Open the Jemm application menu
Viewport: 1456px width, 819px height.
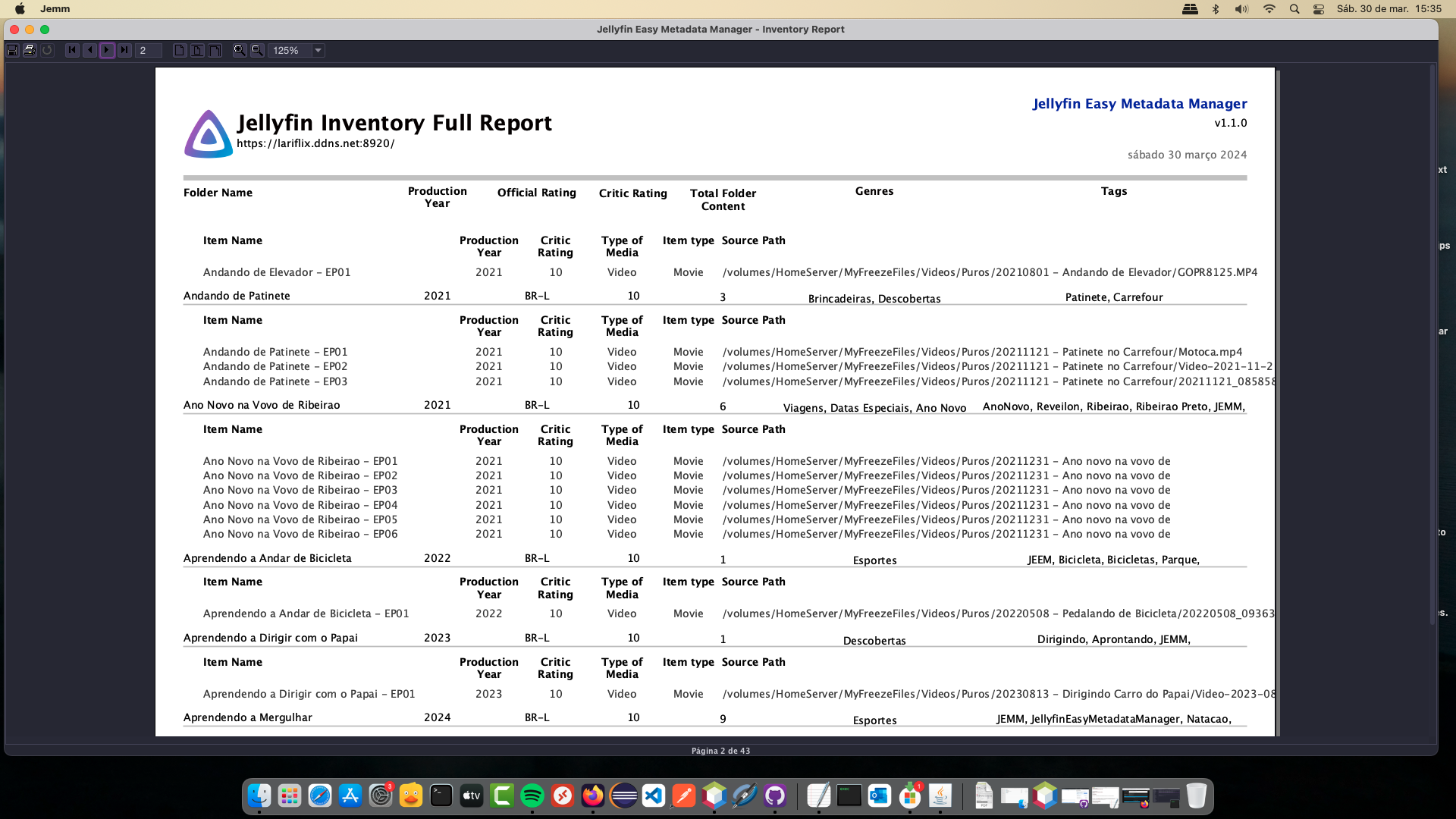pyautogui.click(x=55, y=9)
